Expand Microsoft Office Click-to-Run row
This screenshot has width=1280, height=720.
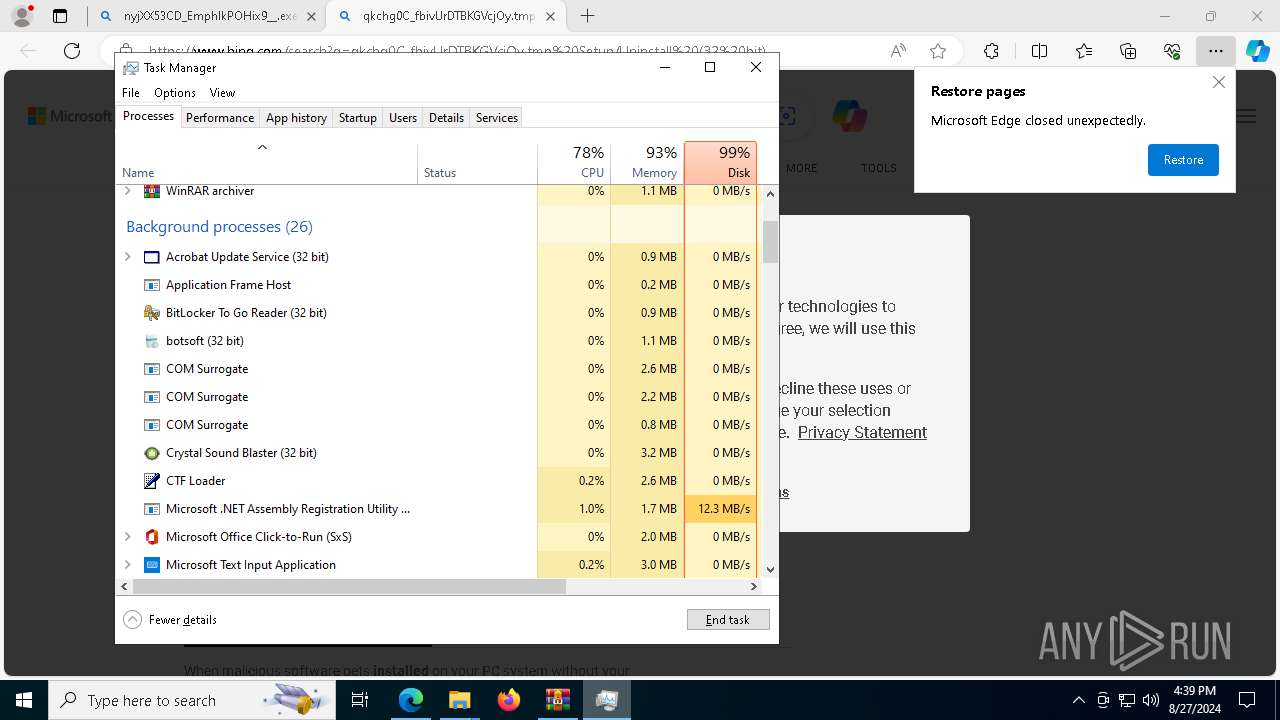[x=127, y=537]
